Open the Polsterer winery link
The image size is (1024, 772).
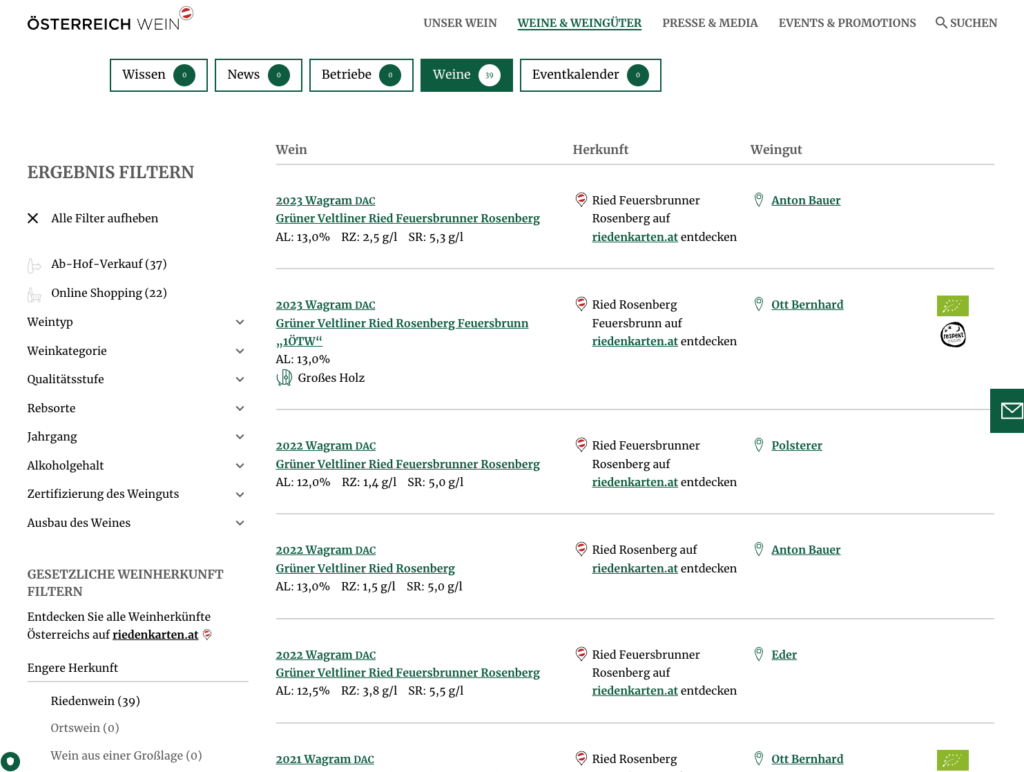[x=797, y=445]
